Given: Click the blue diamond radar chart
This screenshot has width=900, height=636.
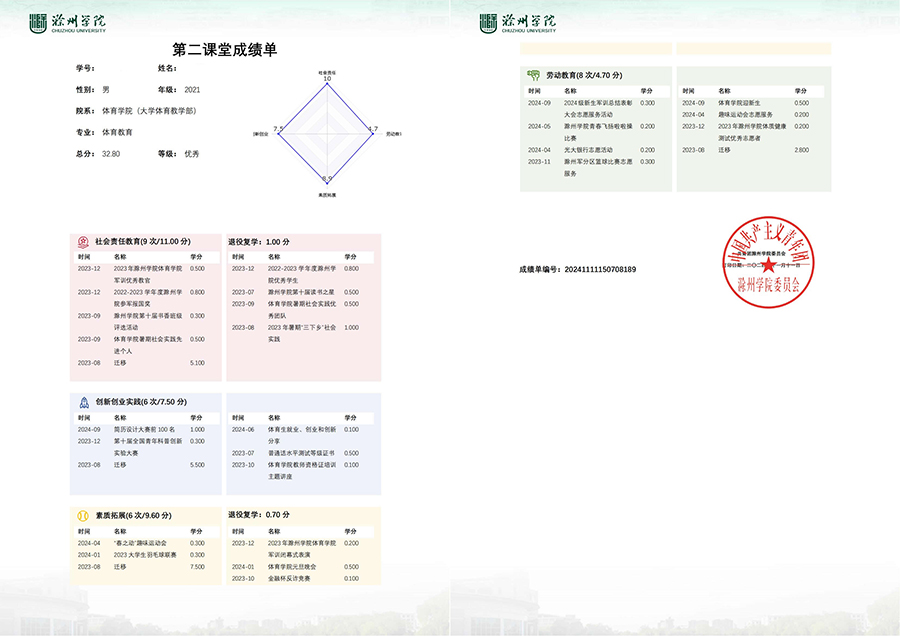Looking at the screenshot, I should click(x=326, y=133).
